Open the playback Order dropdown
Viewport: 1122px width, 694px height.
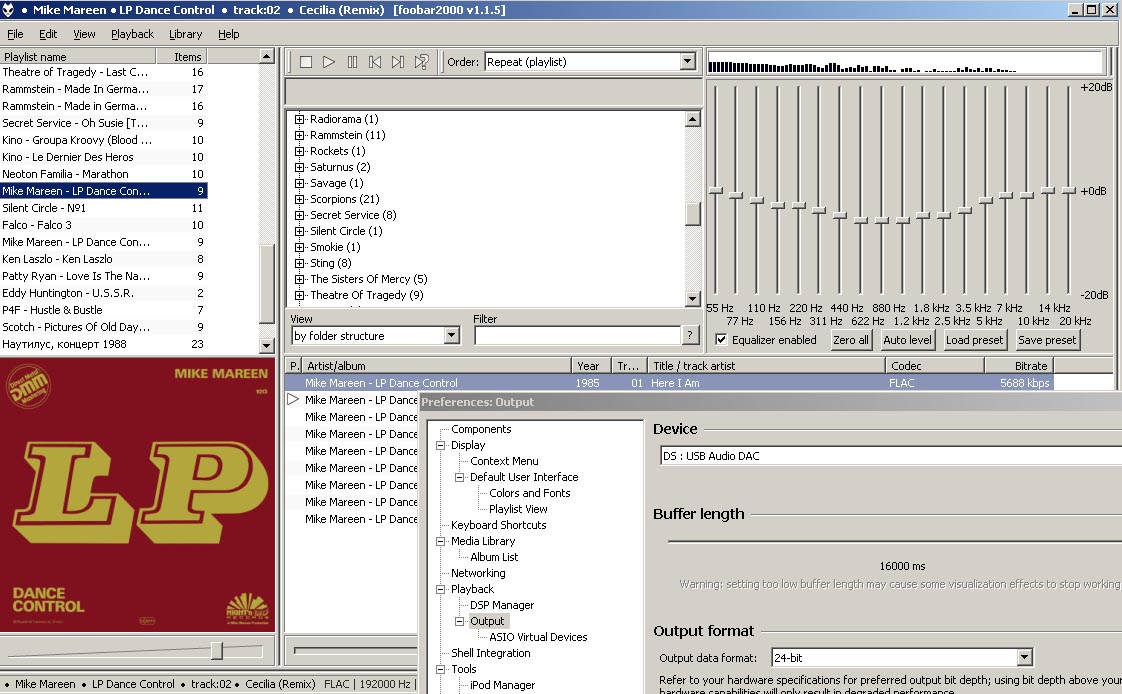coord(688,62)
